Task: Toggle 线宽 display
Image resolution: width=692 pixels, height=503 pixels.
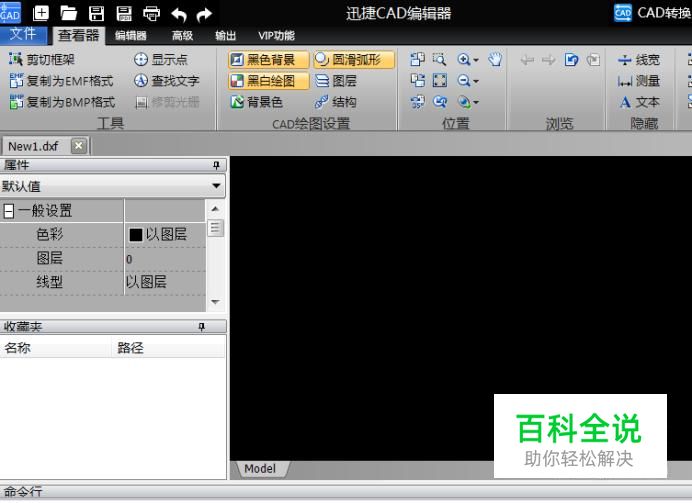Action: tap(639, 60)
